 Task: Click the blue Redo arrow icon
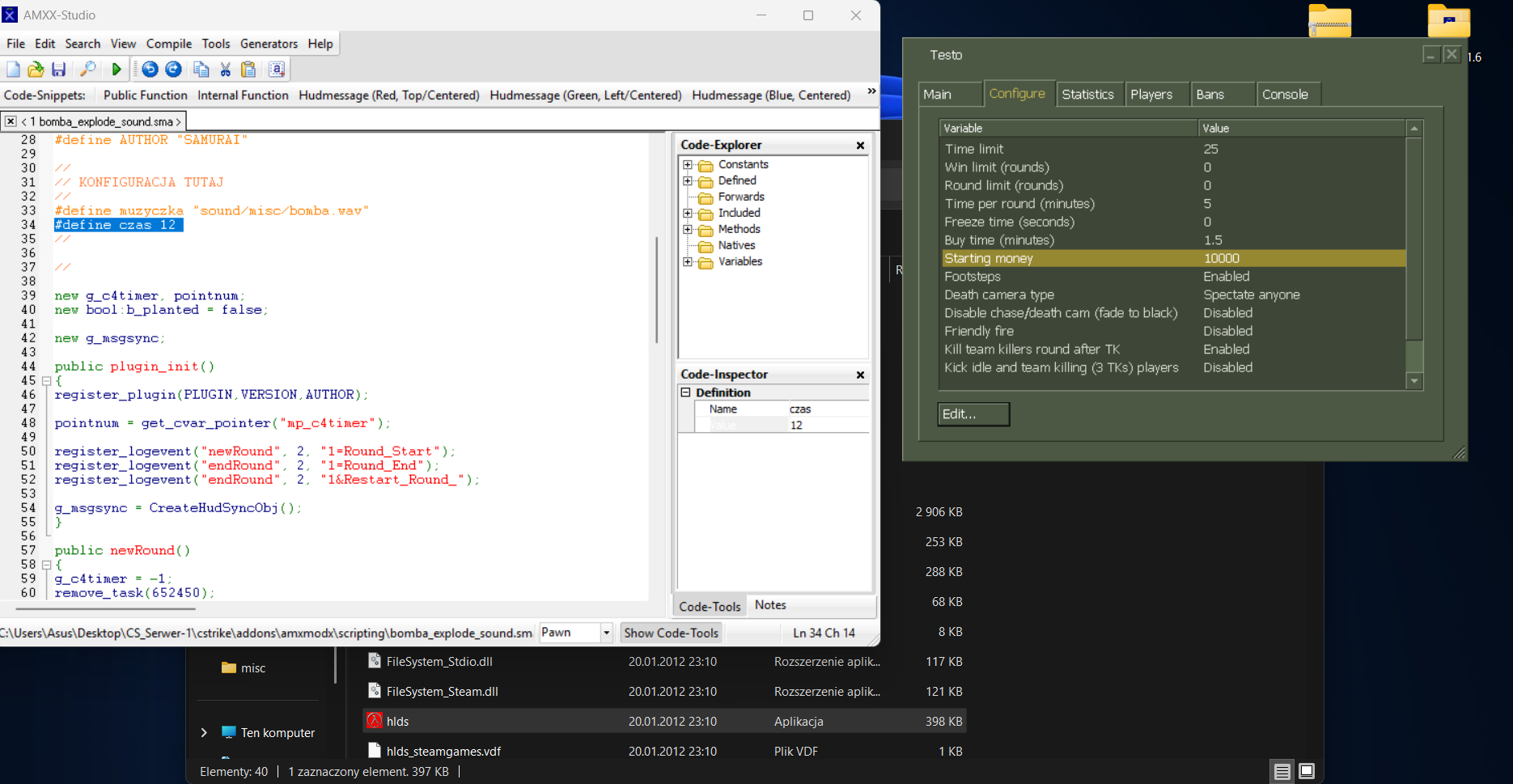173,70
